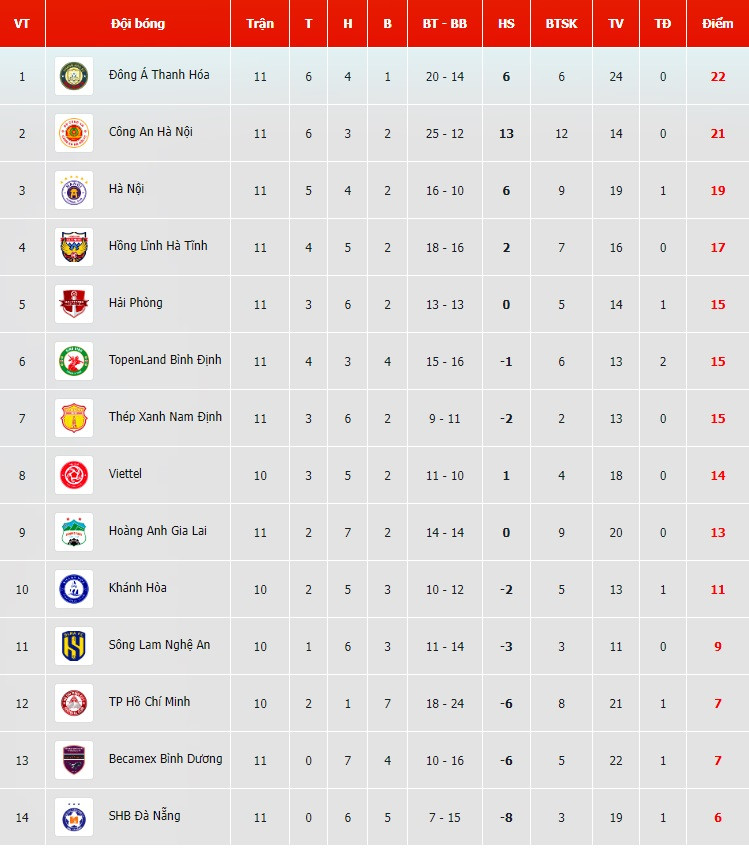Click the Điểm column header
Viewport: 749px width, 850px height.
(x=717, y=24)
